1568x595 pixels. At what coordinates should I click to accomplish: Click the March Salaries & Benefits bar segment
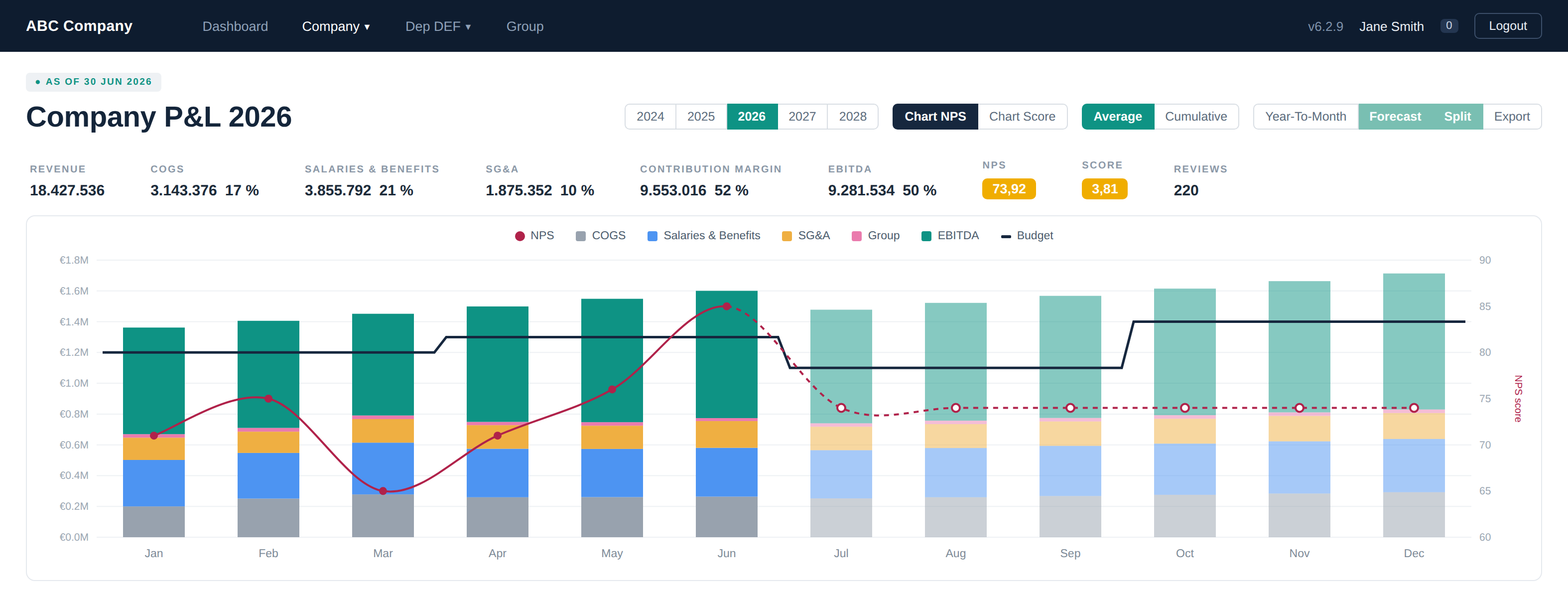pyautogui.click(x=383, y=468)
